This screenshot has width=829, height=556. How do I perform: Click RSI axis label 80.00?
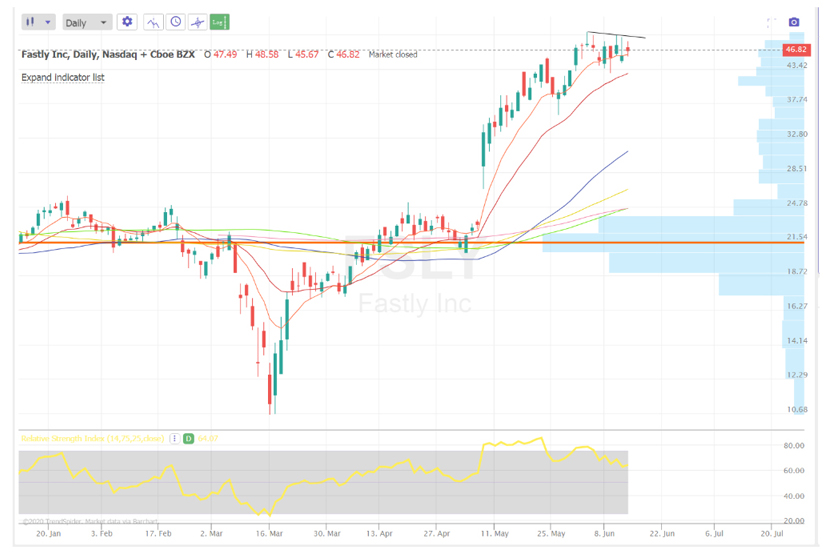pos(794,446)
